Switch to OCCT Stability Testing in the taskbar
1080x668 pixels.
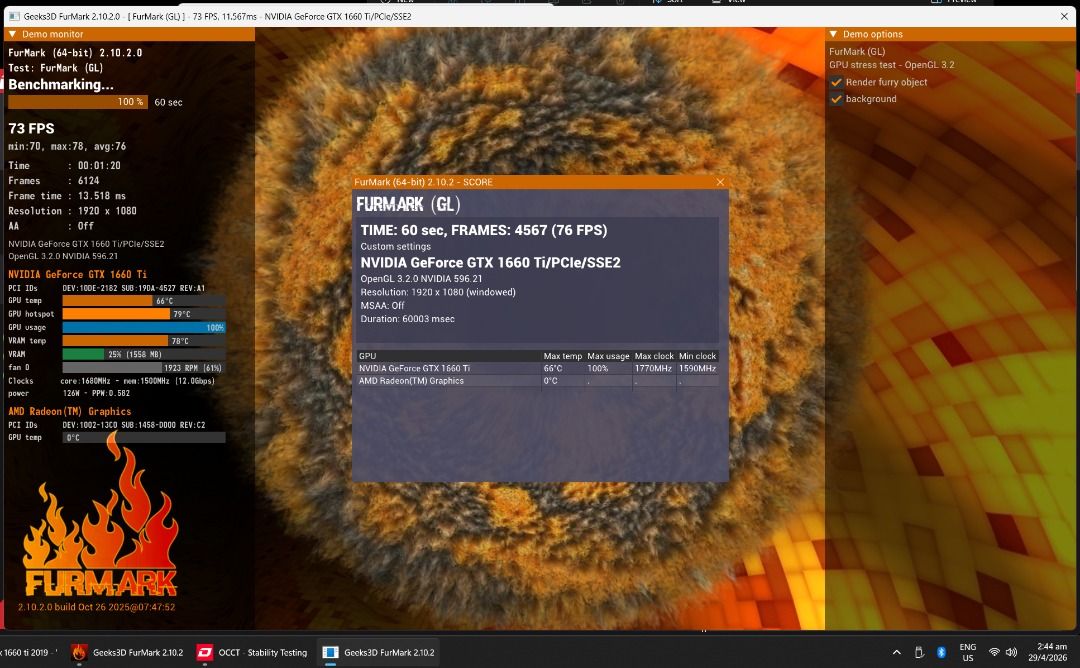(x=252, y=652)
